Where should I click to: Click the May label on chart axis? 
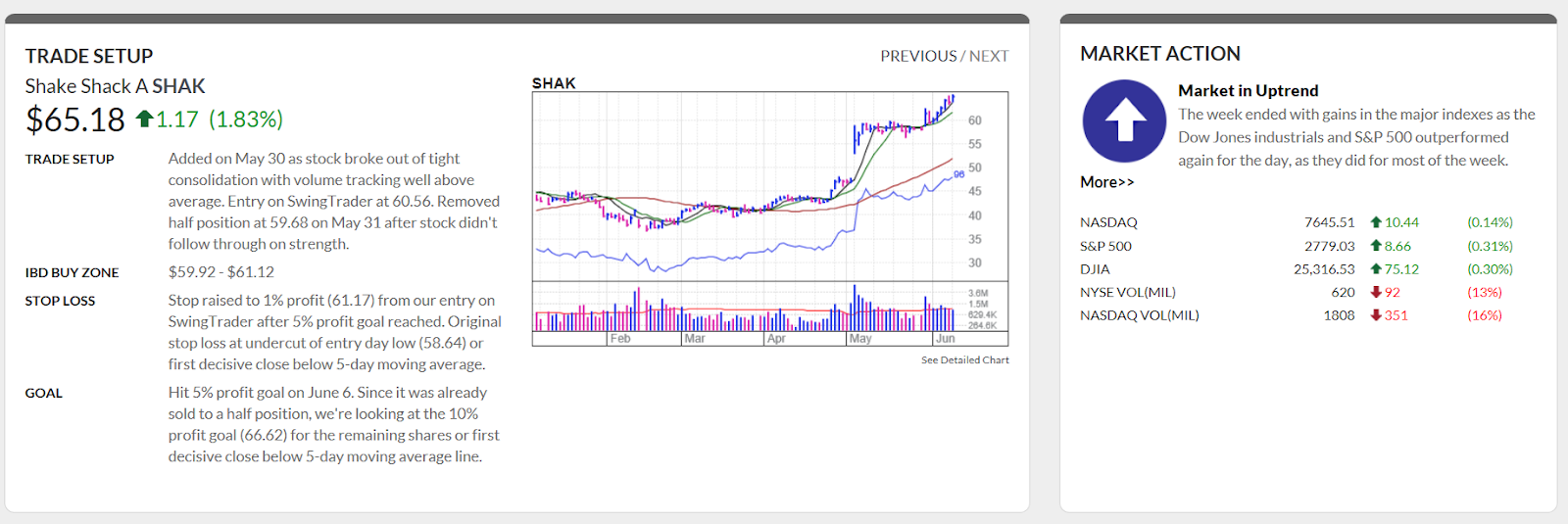coord(860,339)
